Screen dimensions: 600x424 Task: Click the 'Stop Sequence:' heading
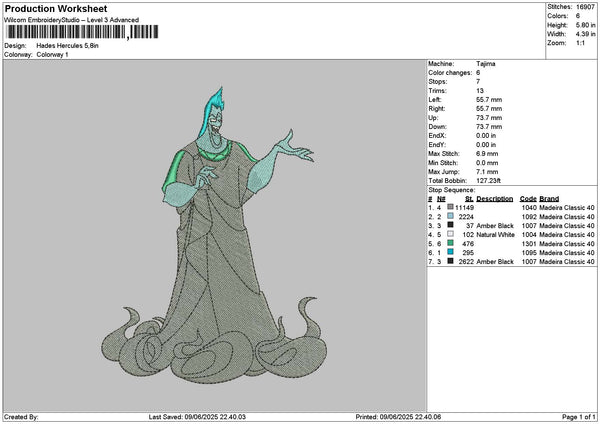pyautogui.click(x=452, y=190)
